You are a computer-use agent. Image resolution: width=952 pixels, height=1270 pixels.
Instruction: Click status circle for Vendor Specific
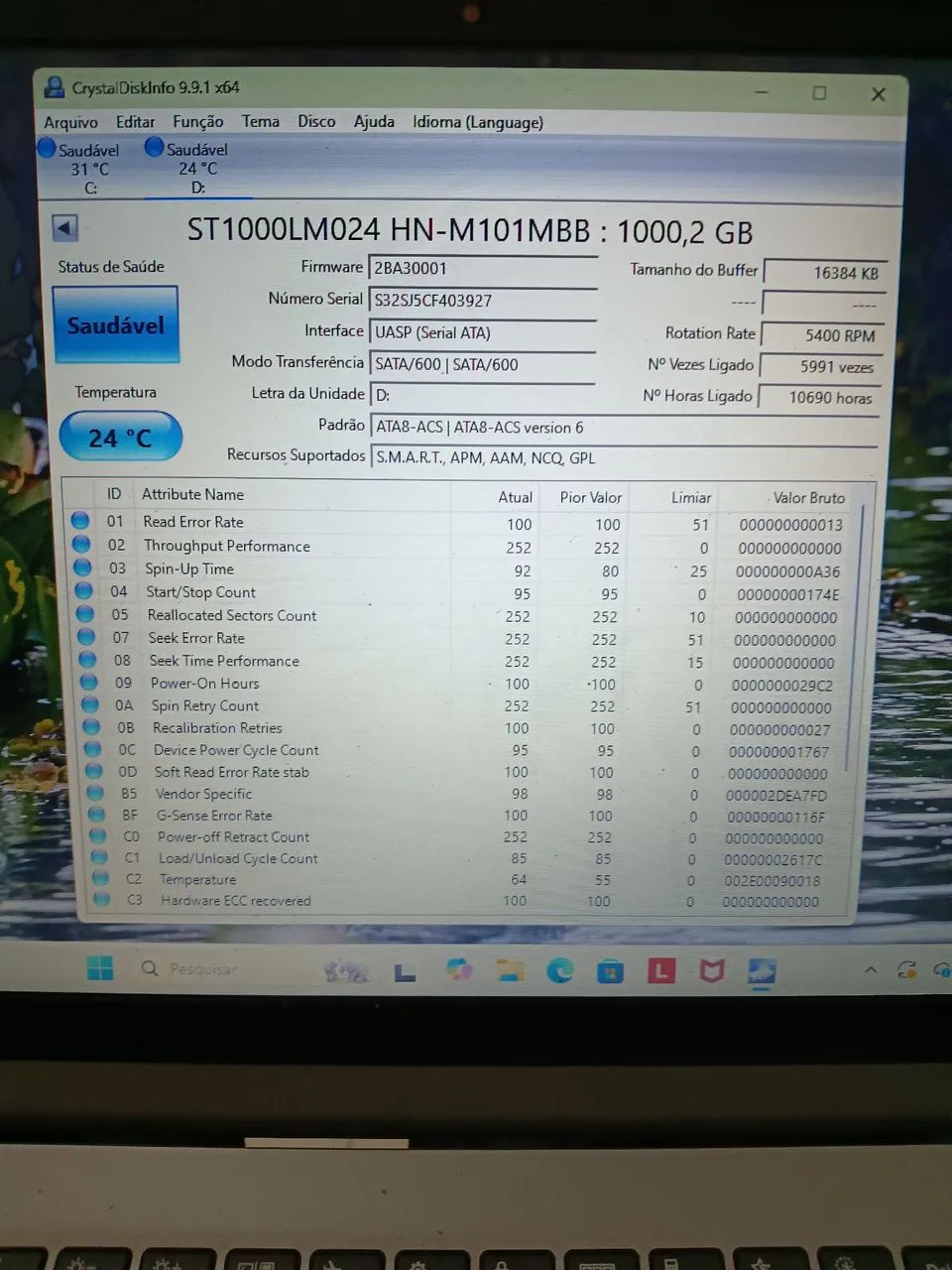click(96, 793)
